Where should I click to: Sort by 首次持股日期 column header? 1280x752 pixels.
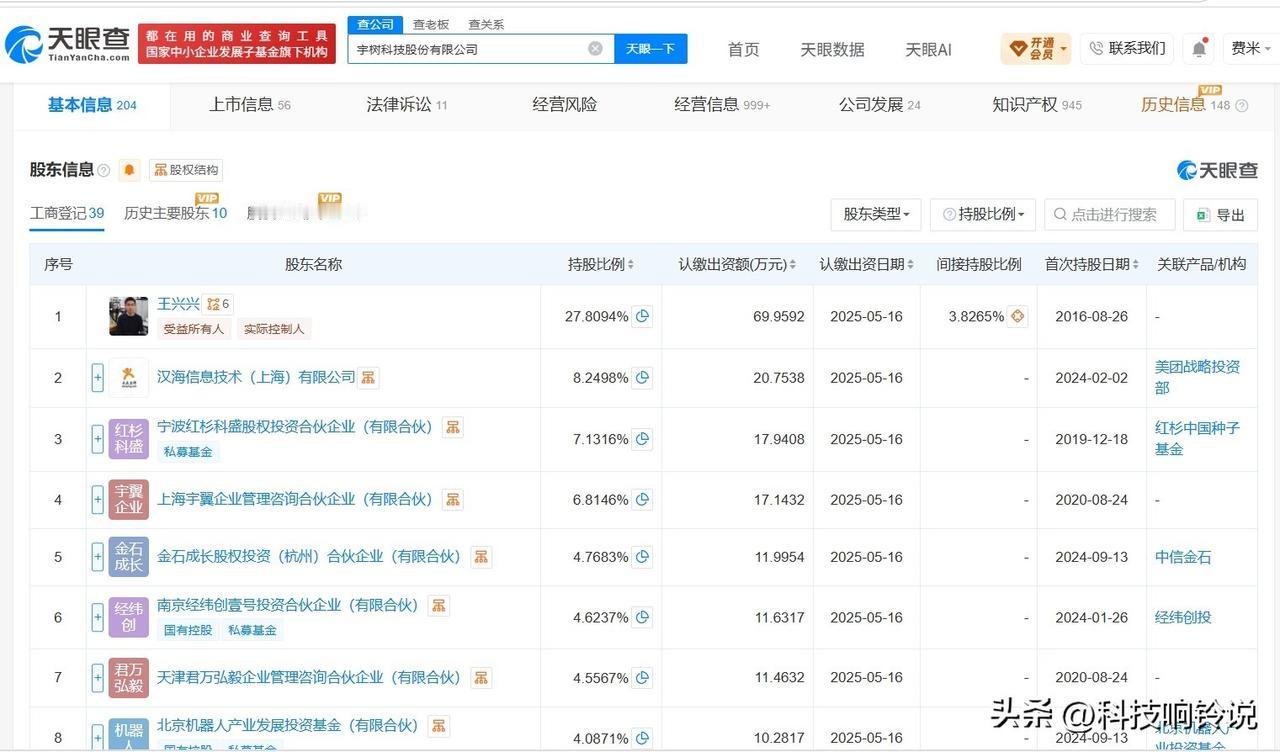click(x=1092, y=264)
